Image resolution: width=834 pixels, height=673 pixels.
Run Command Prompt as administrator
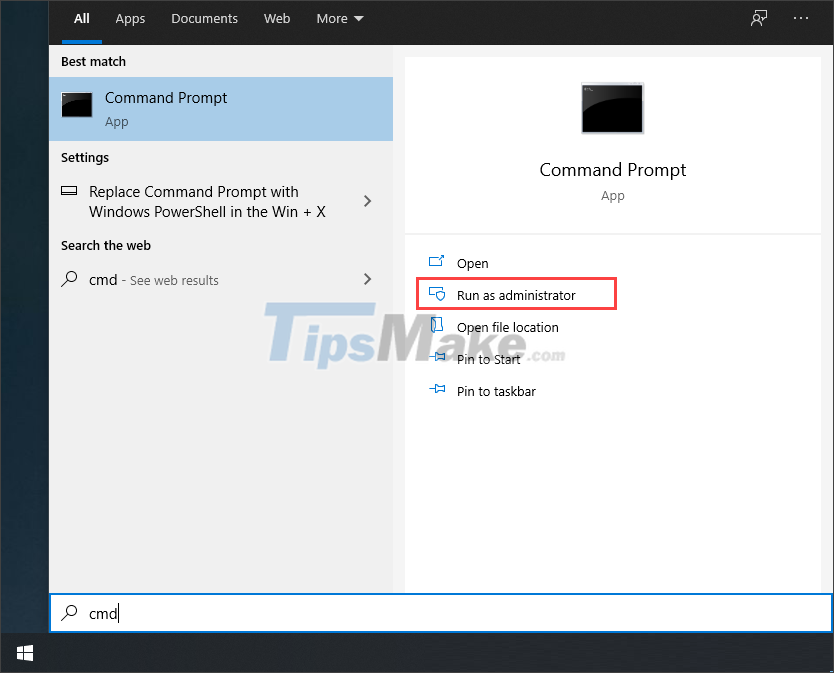click(516, 294)
